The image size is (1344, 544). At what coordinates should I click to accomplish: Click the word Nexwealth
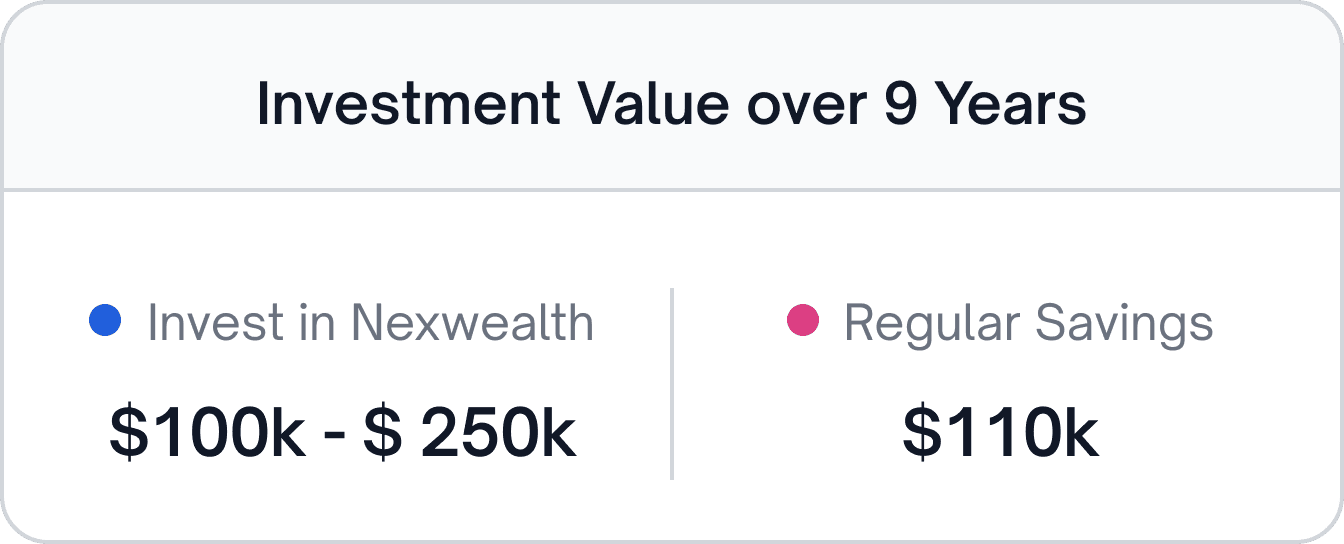click(x=472, y=323)
